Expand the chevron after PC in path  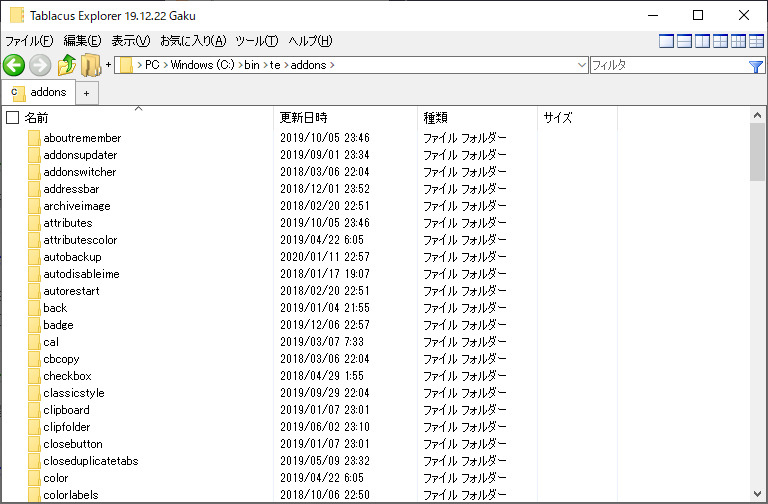pyautogui.click(x=165, y=65)
